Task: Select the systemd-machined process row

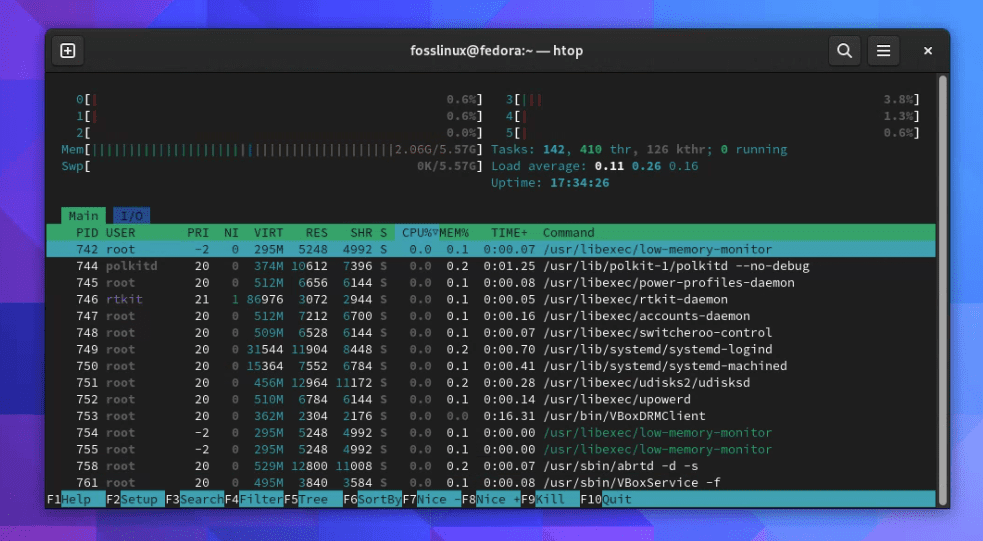Action: (491, 366)
